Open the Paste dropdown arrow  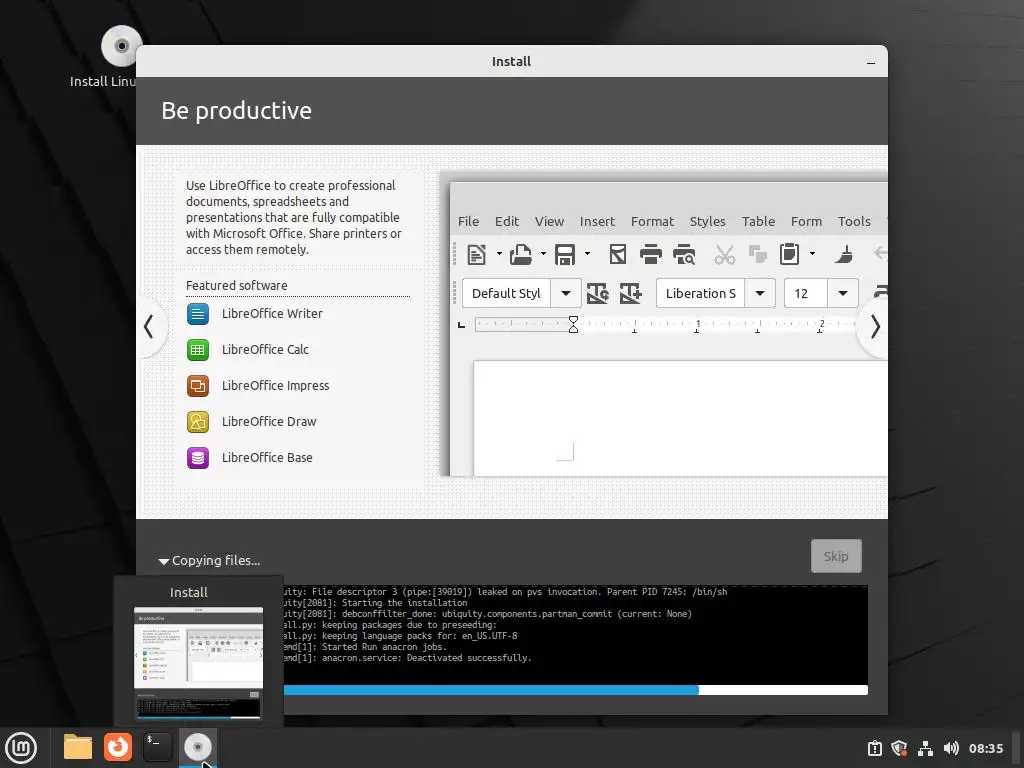[812, 254]
